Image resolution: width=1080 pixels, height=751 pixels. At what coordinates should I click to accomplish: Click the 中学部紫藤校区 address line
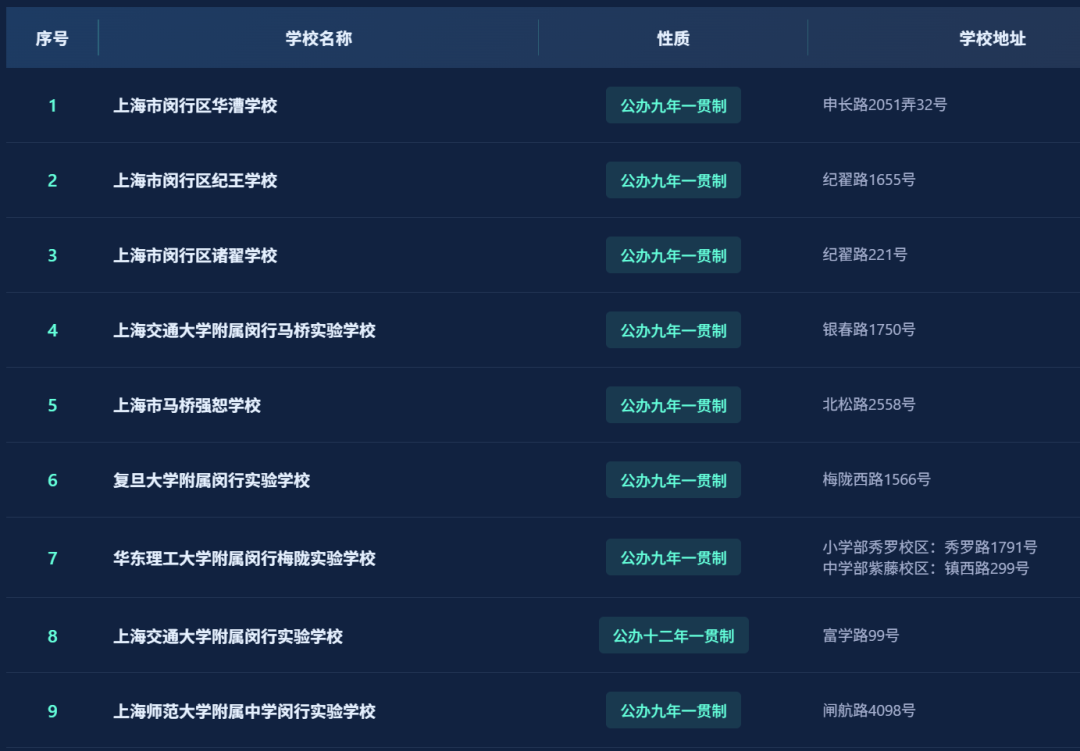[x=925, y=569]
